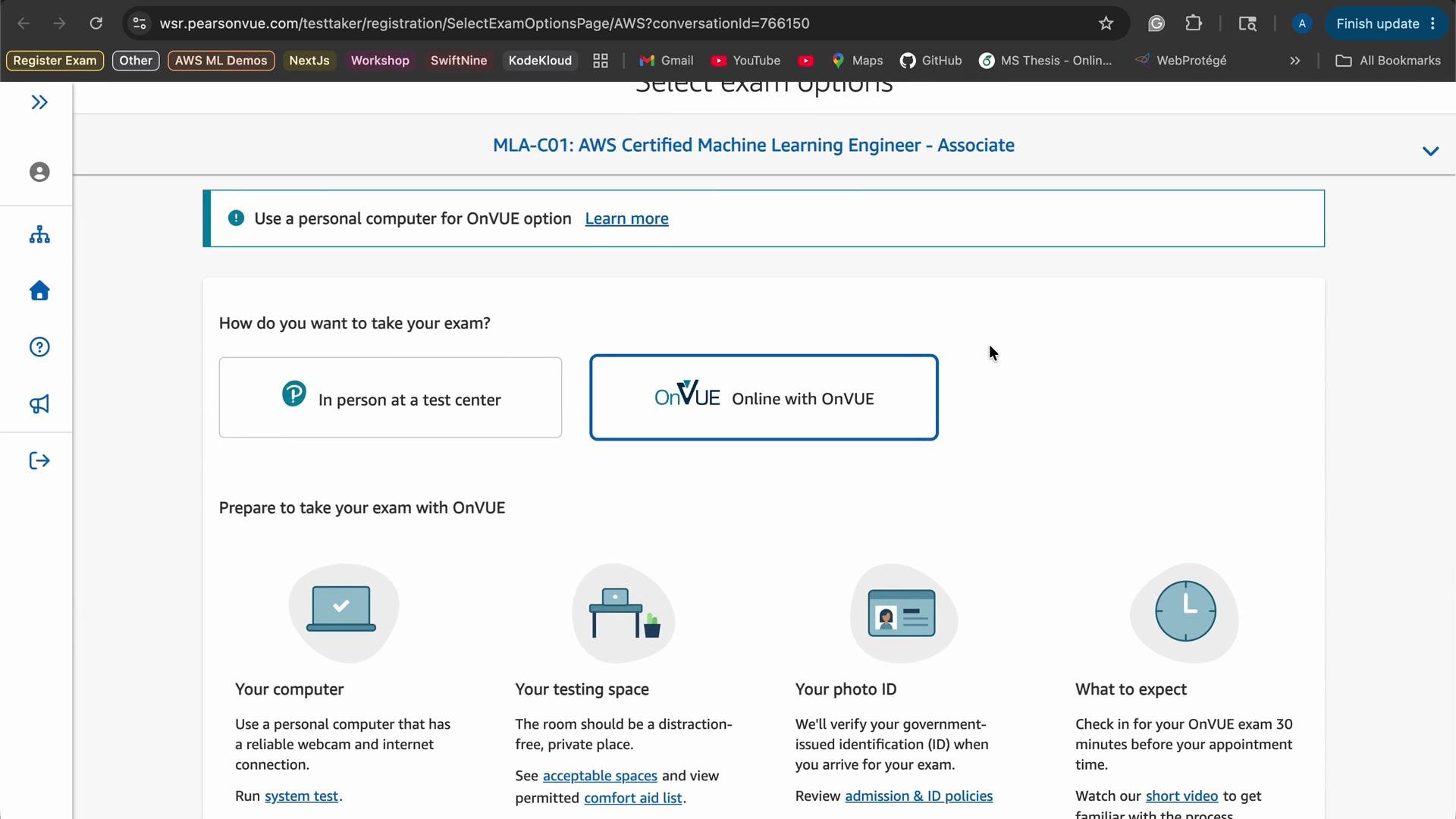Select Online with OnVUE option
The width and height of the screenshot is (1456, 819).
[x=764, y=397]
